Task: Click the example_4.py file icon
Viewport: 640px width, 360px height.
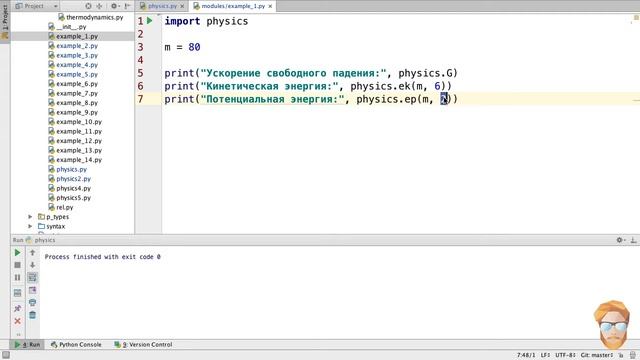Action: 51,65
